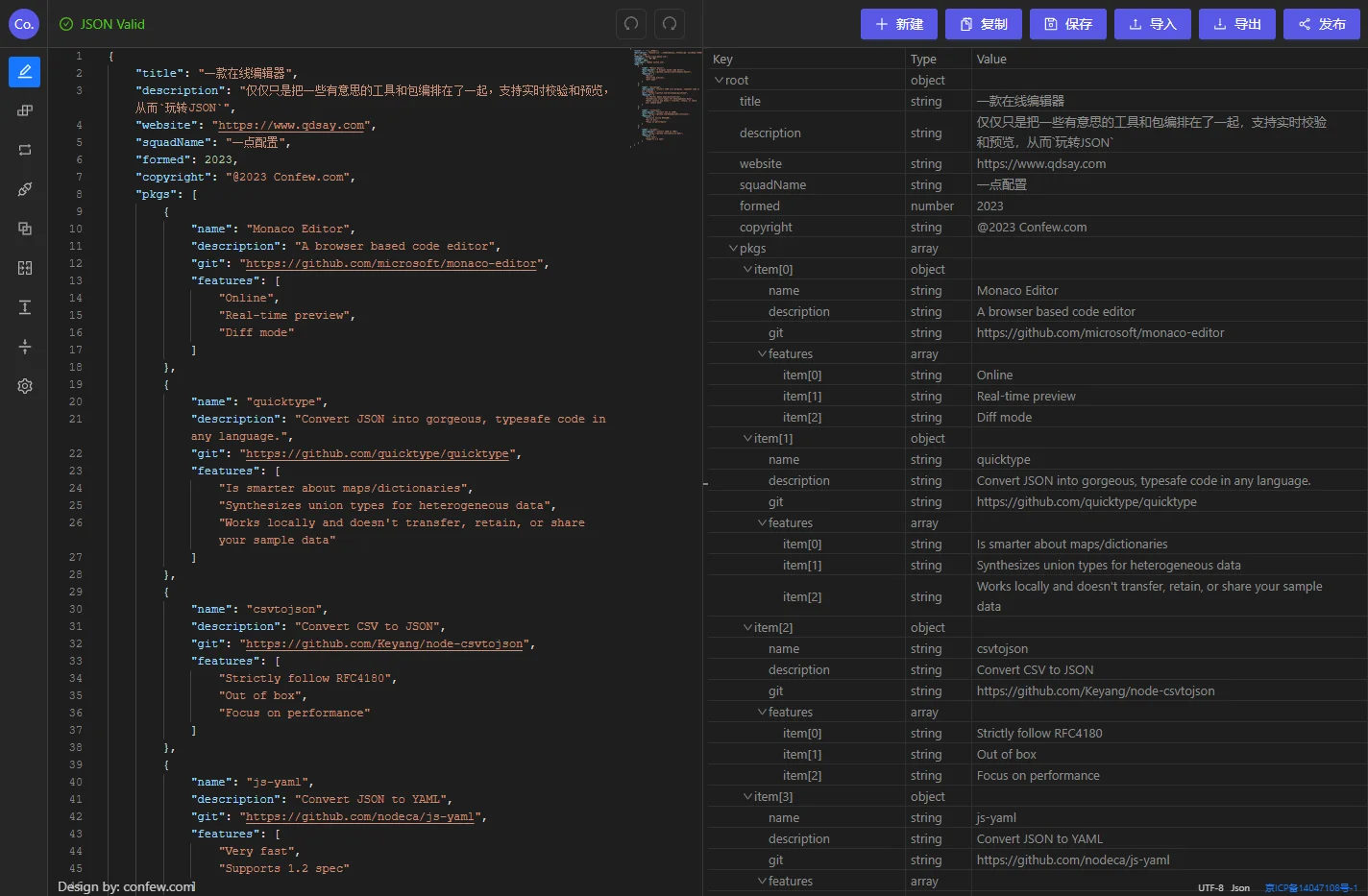Click the UTF-8 status bar entry
The height and width of the screenshot is (896, 1368).
1210,887
